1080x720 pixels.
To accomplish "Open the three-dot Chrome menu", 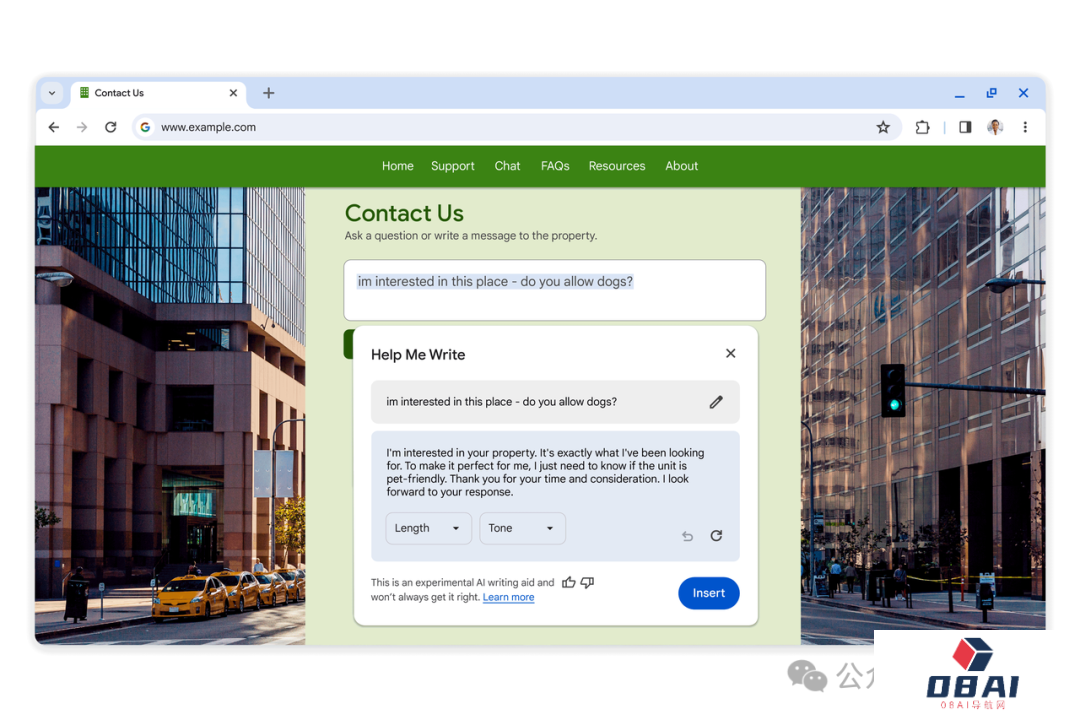I will point(1025,127).
